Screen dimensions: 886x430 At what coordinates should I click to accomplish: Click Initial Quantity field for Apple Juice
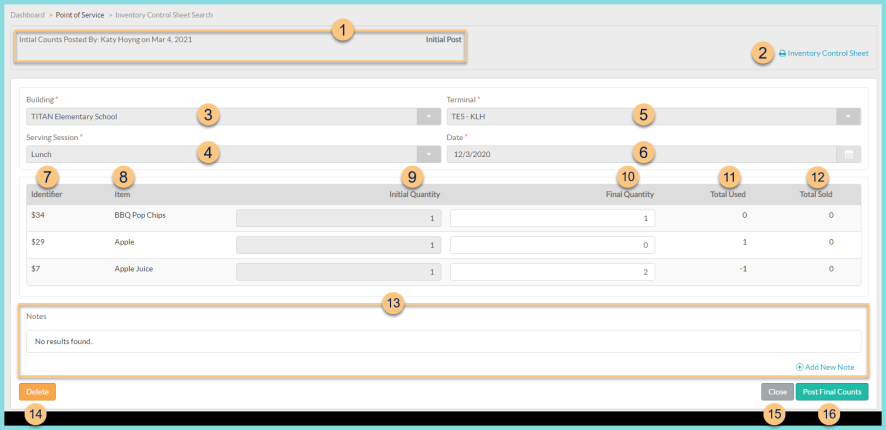point(338,272)
